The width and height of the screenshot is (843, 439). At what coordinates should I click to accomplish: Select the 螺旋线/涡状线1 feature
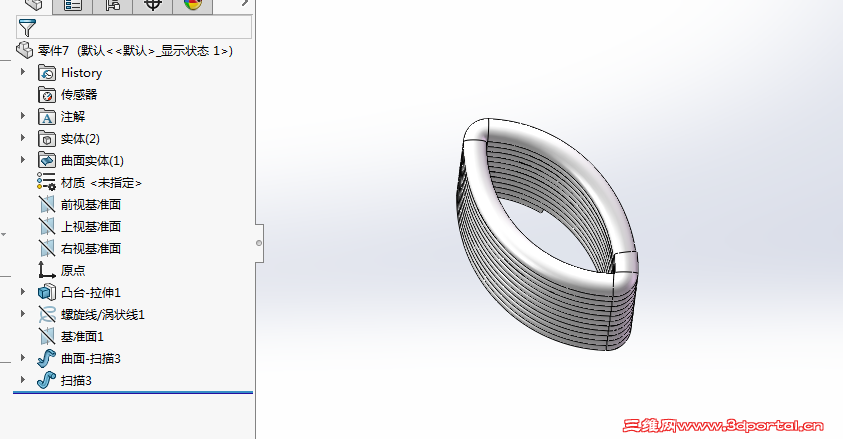tap(103, 315)
